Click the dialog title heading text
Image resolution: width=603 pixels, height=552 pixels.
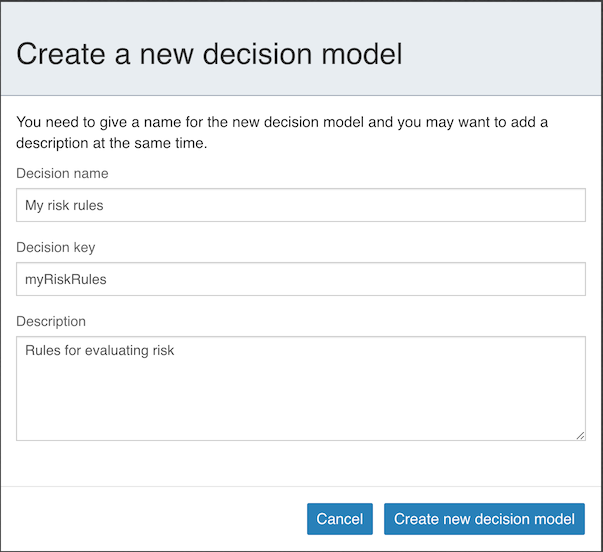209,54
